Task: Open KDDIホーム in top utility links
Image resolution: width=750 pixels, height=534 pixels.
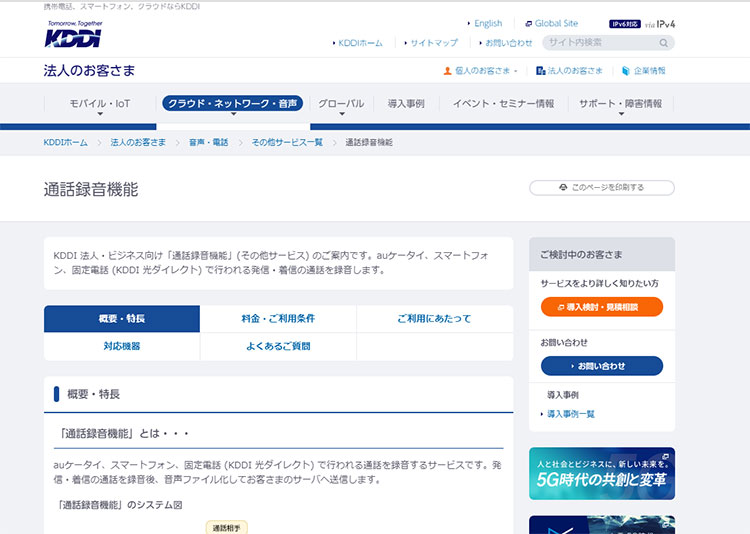Action: pyautogui.click(x=360, y=43)
